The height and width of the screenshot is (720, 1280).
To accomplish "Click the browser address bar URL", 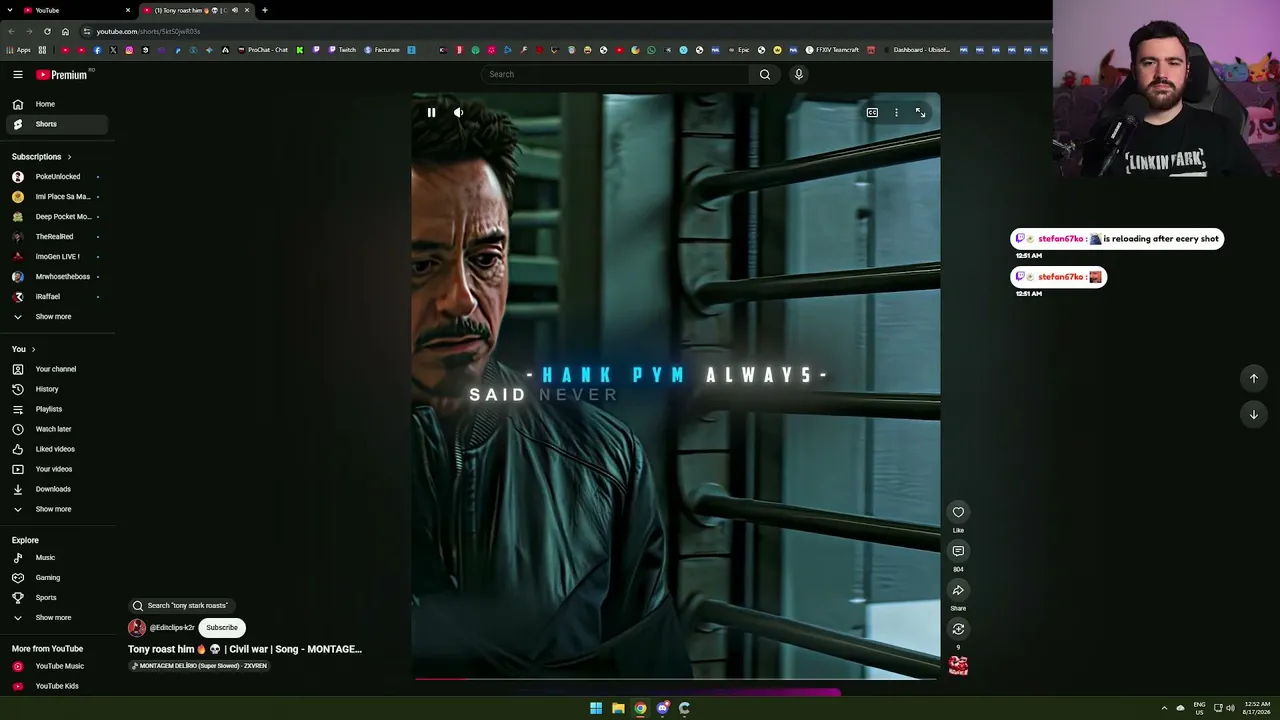I will click(x=148, y=31).
